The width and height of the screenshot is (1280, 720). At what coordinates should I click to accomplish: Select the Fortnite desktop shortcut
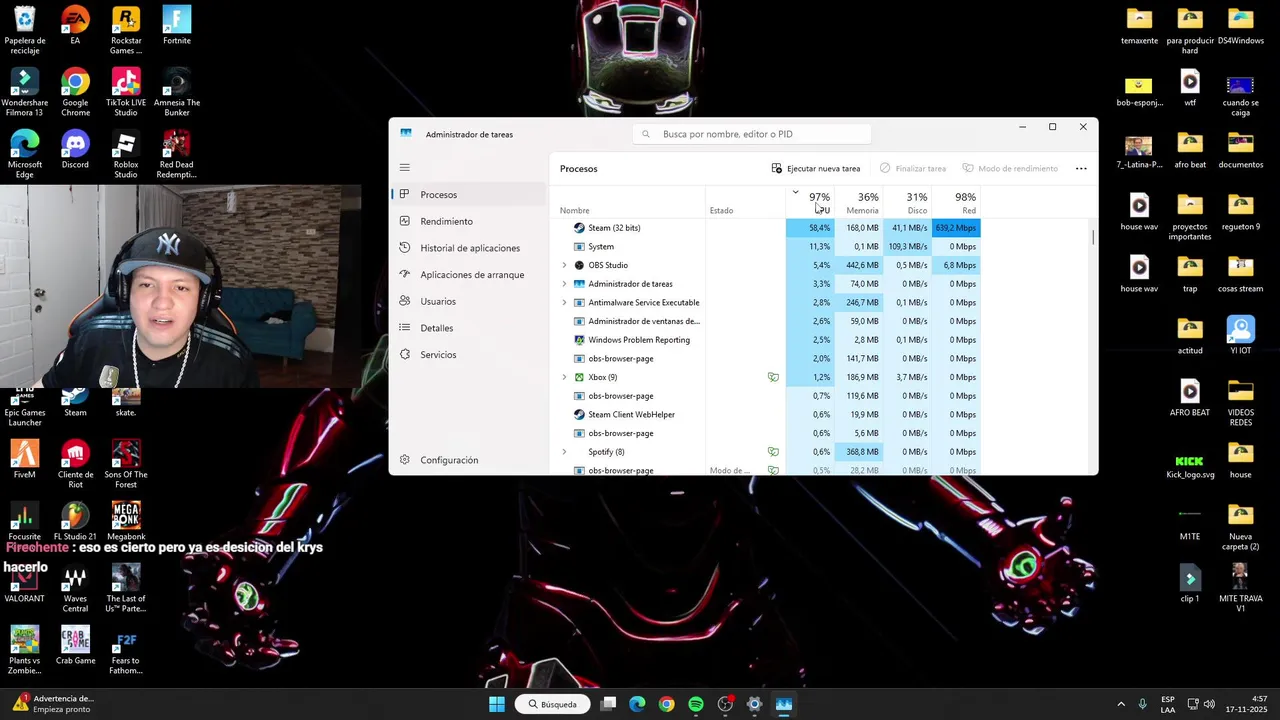point(176,26)
